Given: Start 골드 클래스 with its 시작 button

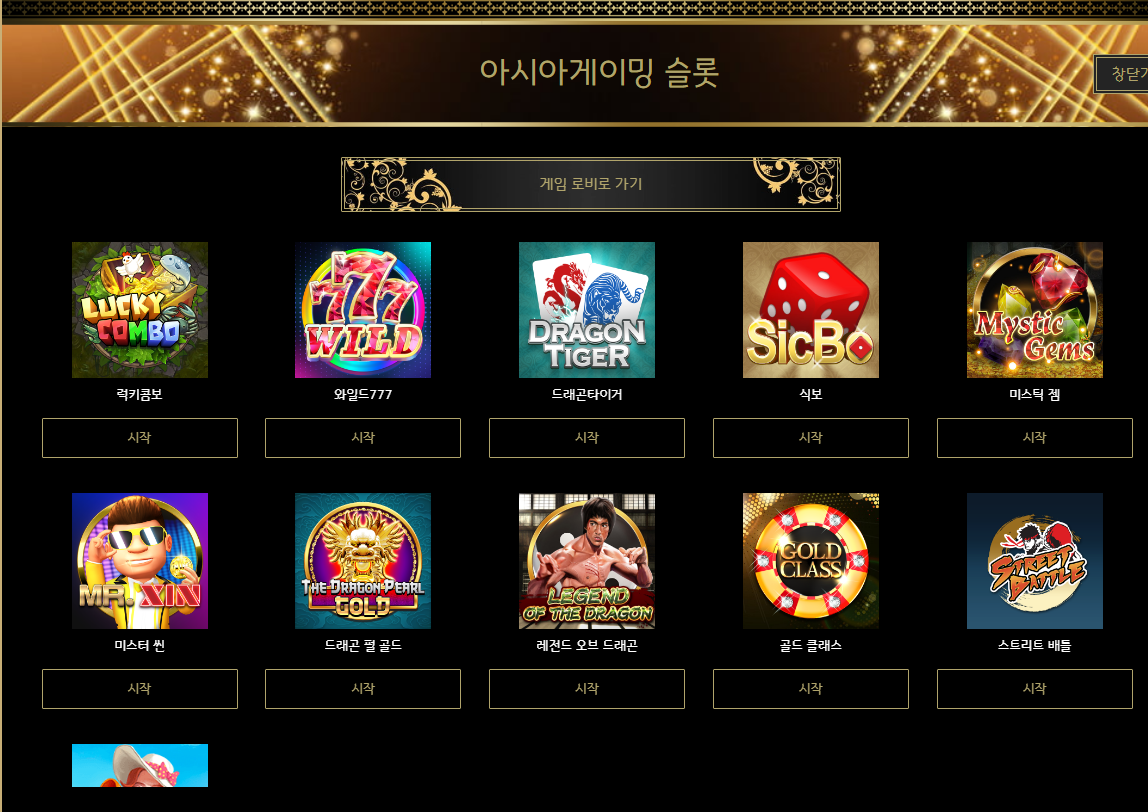Looking at the screenshot, I should (x=810, y=689).
